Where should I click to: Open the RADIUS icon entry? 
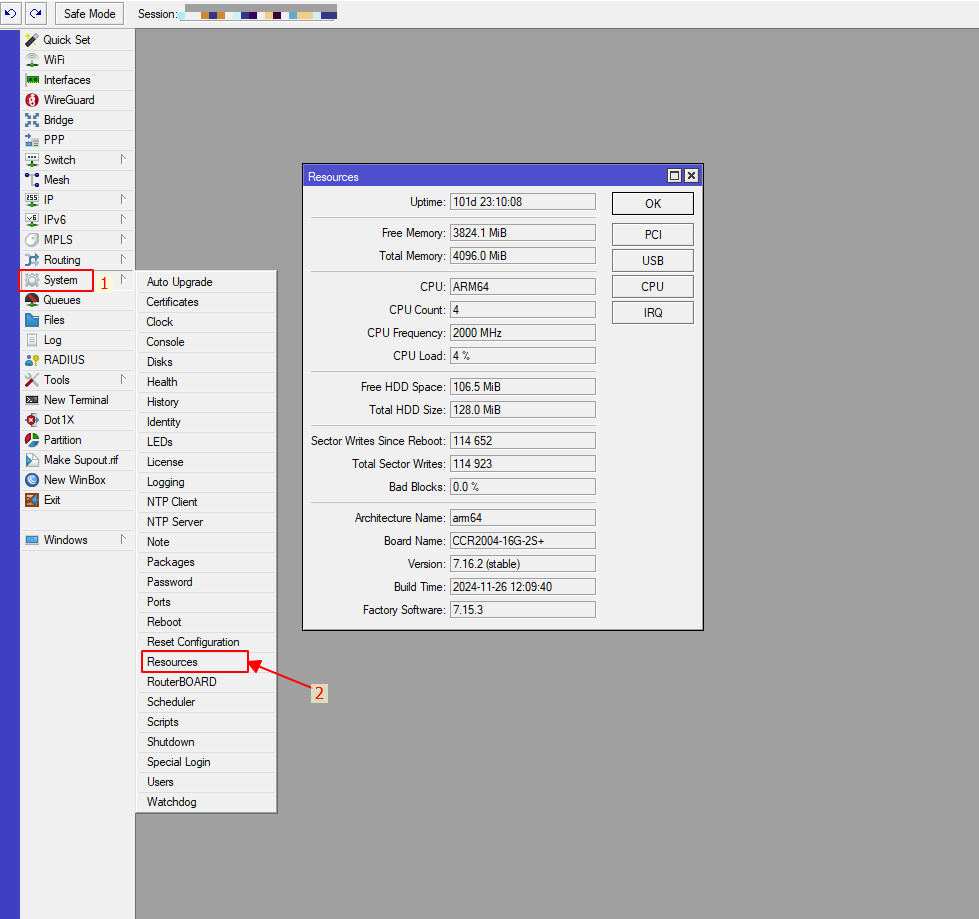32,360
